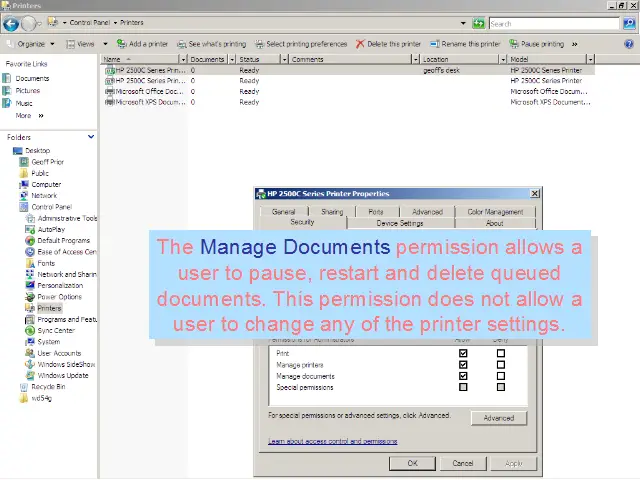This screenshot has height=480, width=640.
Task: Open User Accounts tree item
Action: point(53,353)
